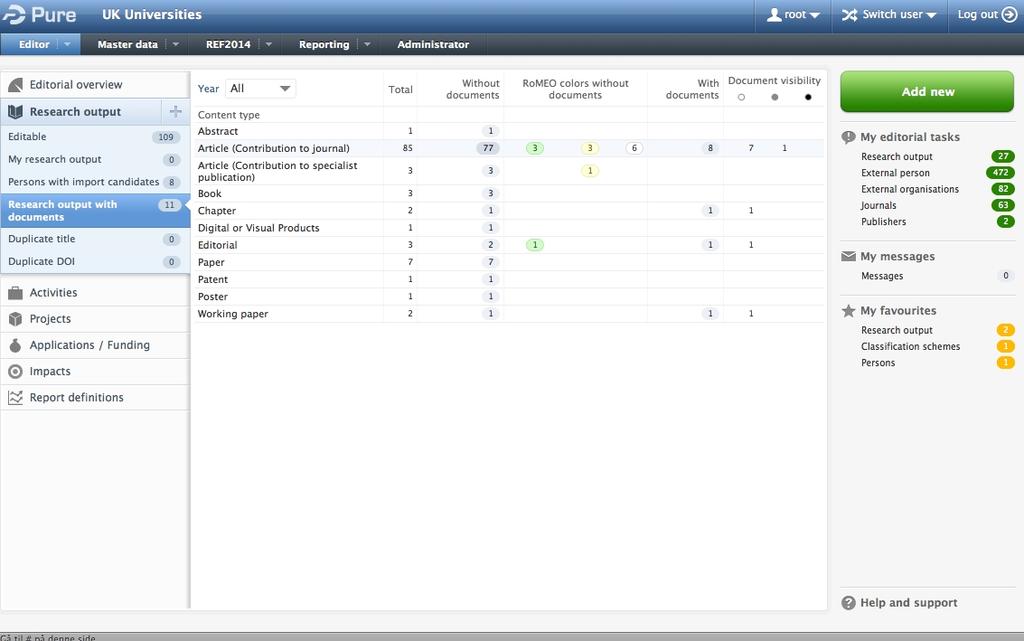Switch to the Master data tab

click(x=127, y=44)
